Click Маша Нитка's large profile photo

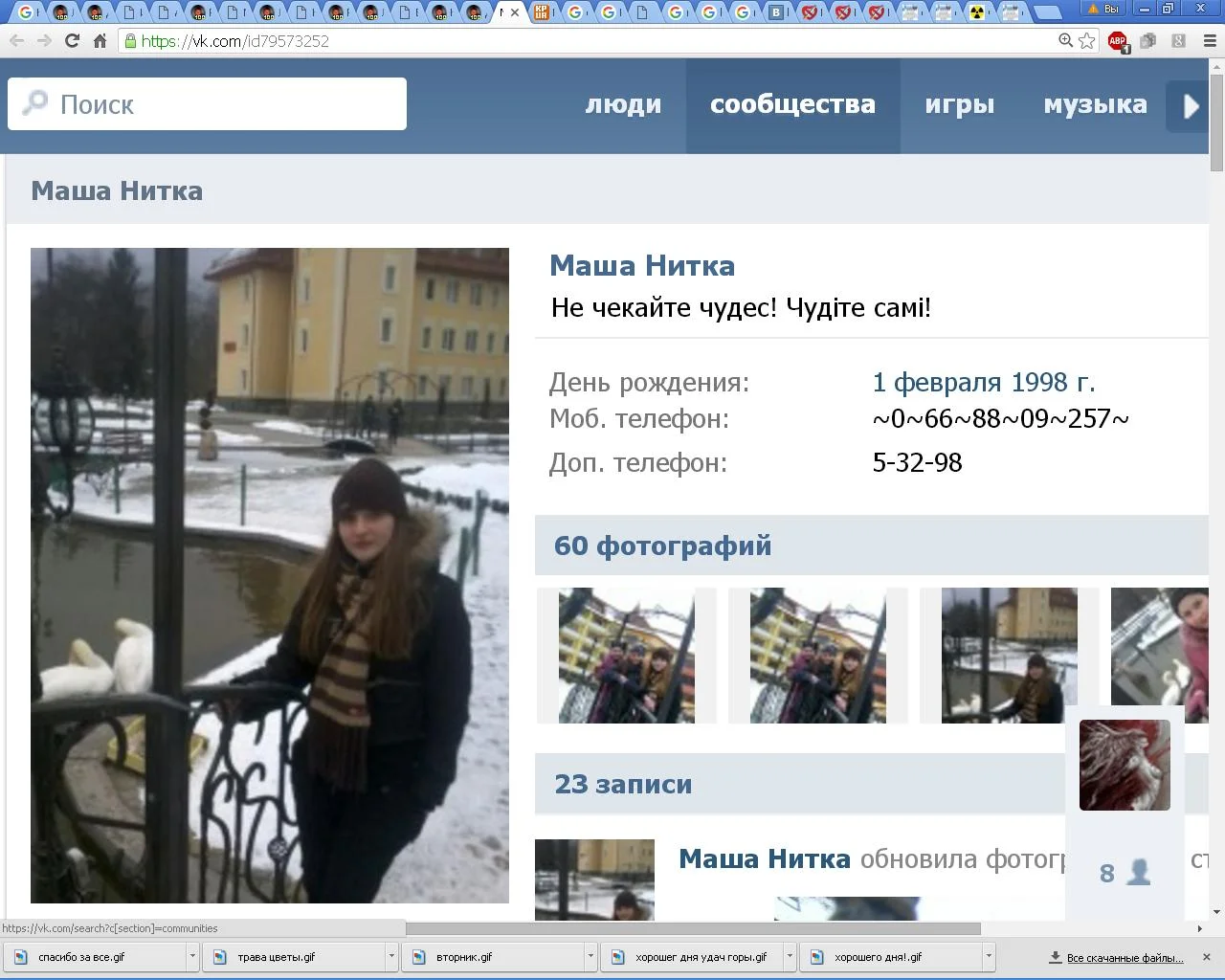[x=270, y=573]
